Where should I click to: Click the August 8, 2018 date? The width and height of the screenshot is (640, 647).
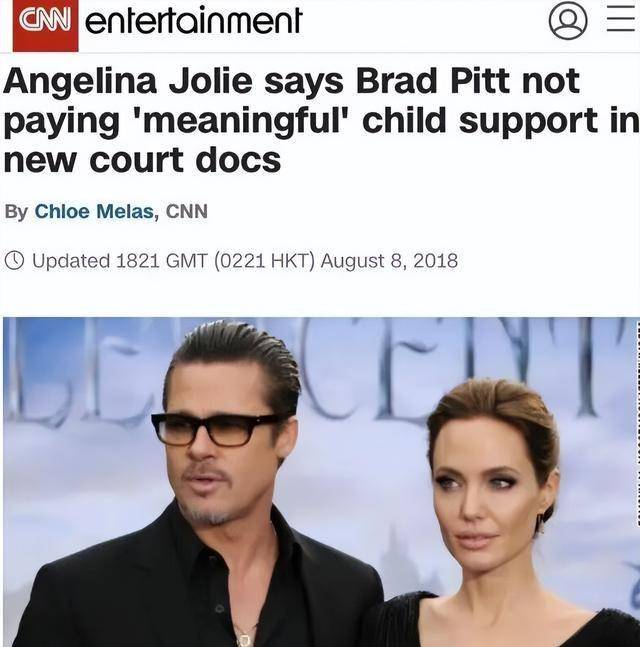(389, 261)
